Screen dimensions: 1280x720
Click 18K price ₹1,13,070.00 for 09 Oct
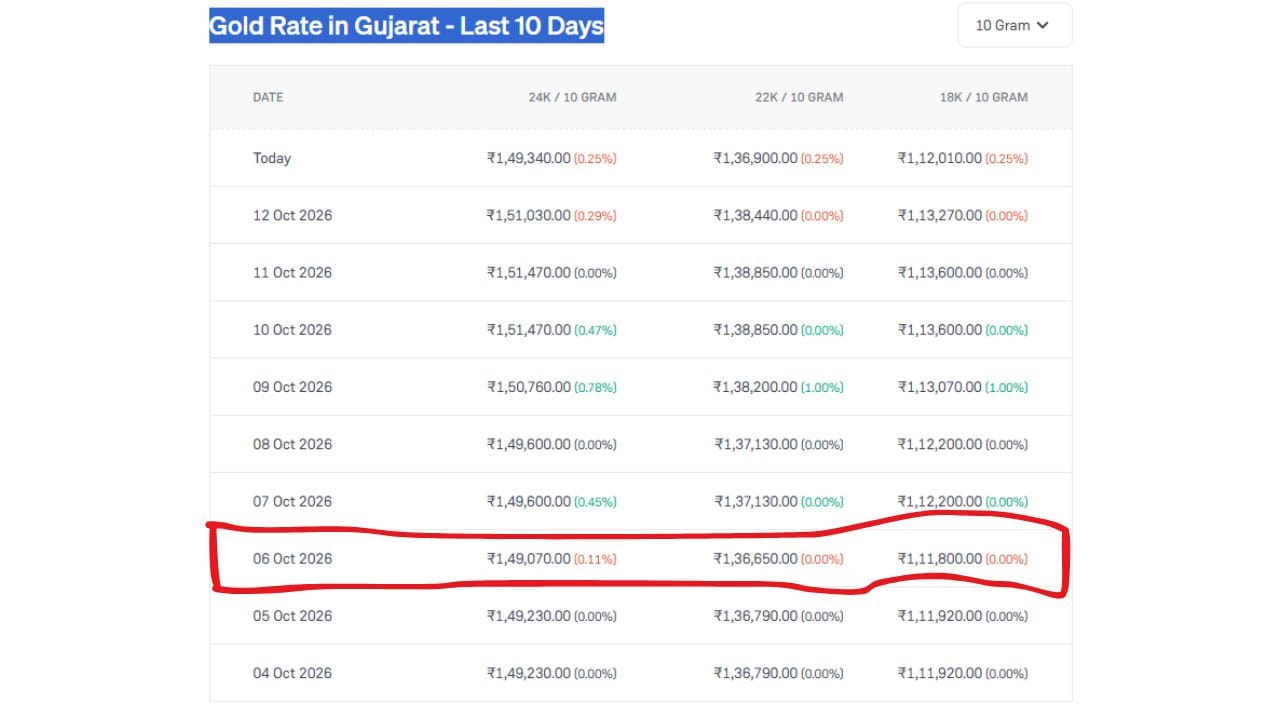point(940,386)
